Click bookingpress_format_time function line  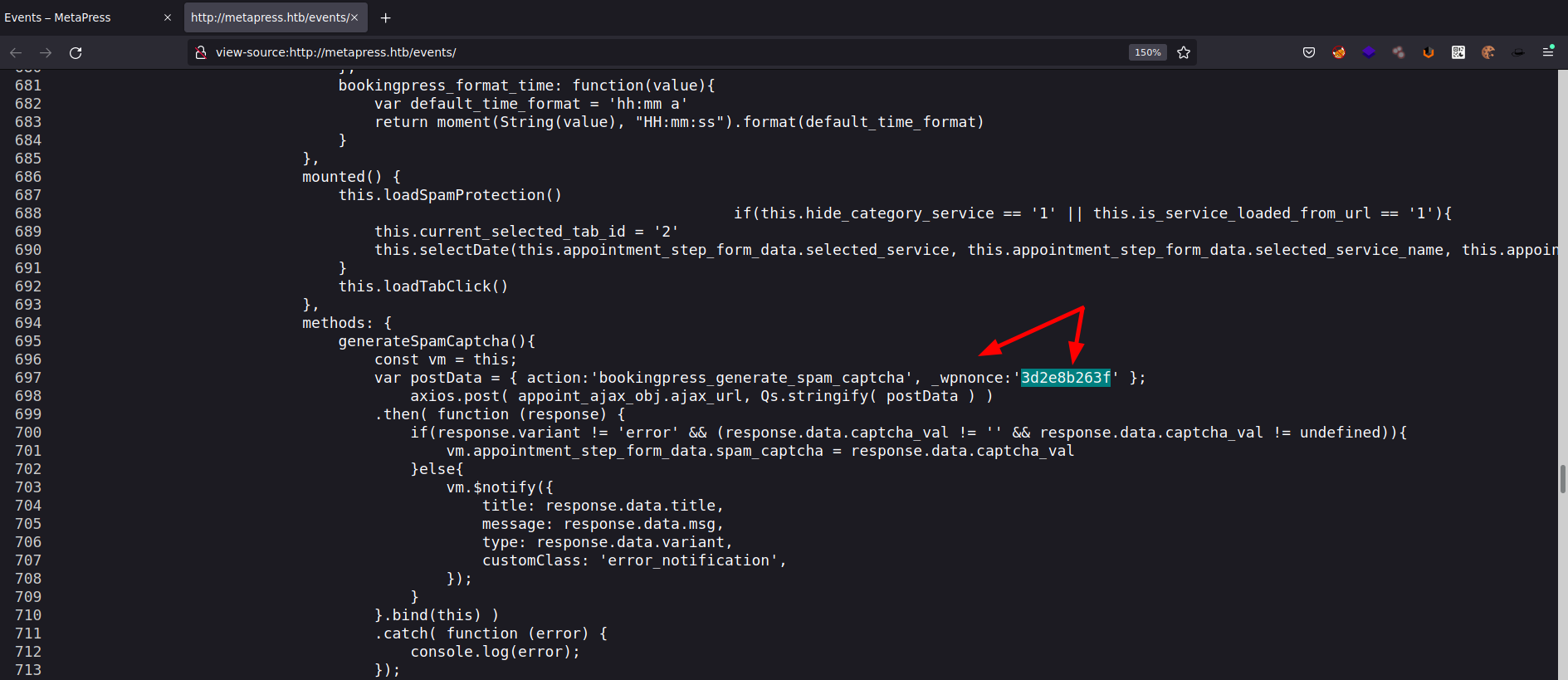click(x=526, y=86)
